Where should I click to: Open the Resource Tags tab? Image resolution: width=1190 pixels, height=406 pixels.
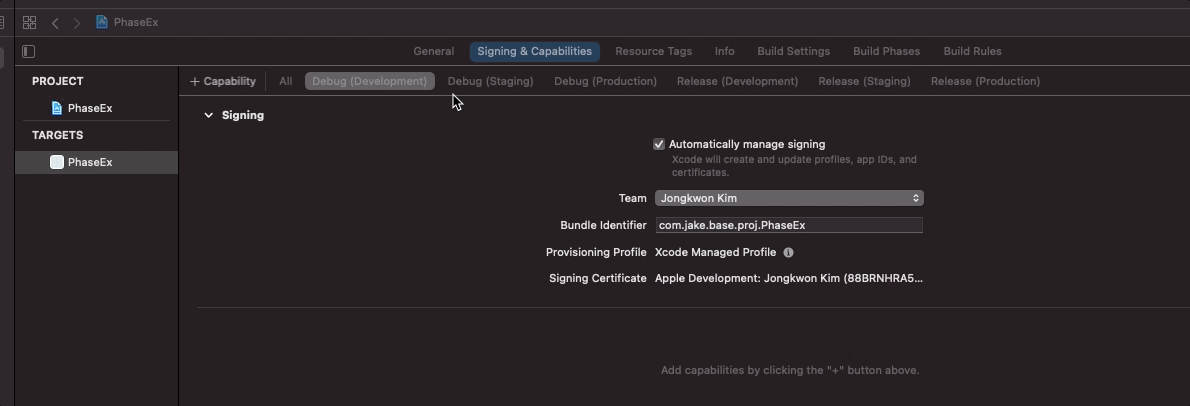pos(653,52)
